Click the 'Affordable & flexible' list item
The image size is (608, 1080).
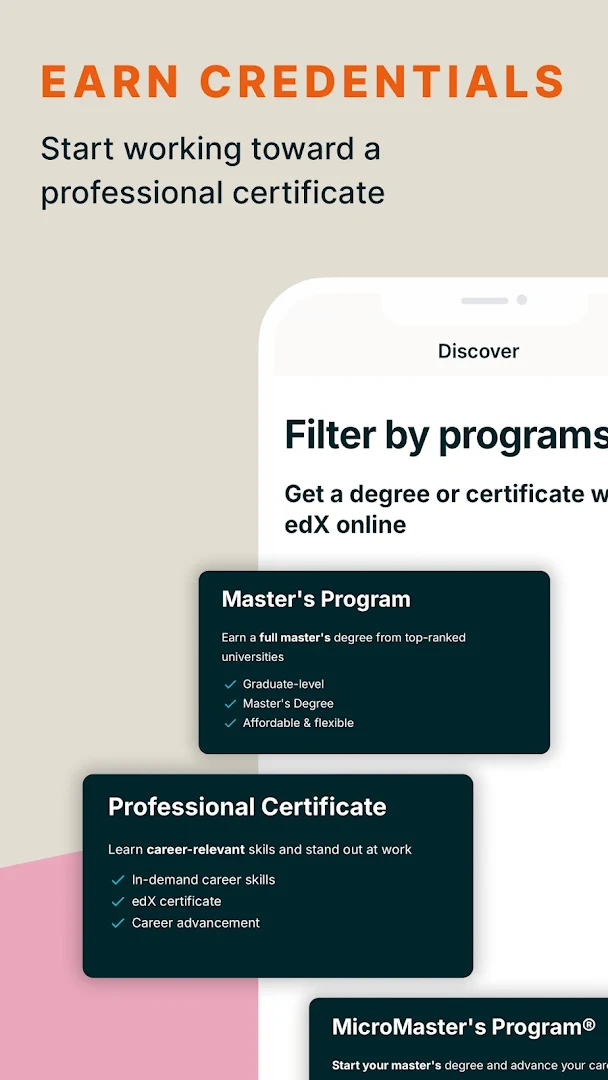pos(298,723)
